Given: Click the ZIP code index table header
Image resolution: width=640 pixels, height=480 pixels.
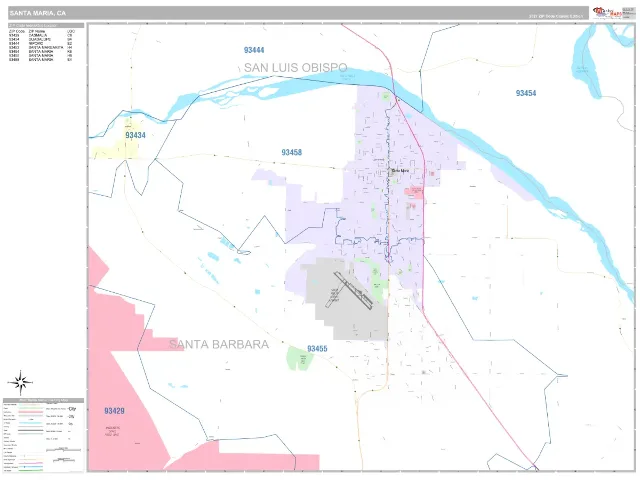Looking at the screenshot, I should tap(46, 26).
